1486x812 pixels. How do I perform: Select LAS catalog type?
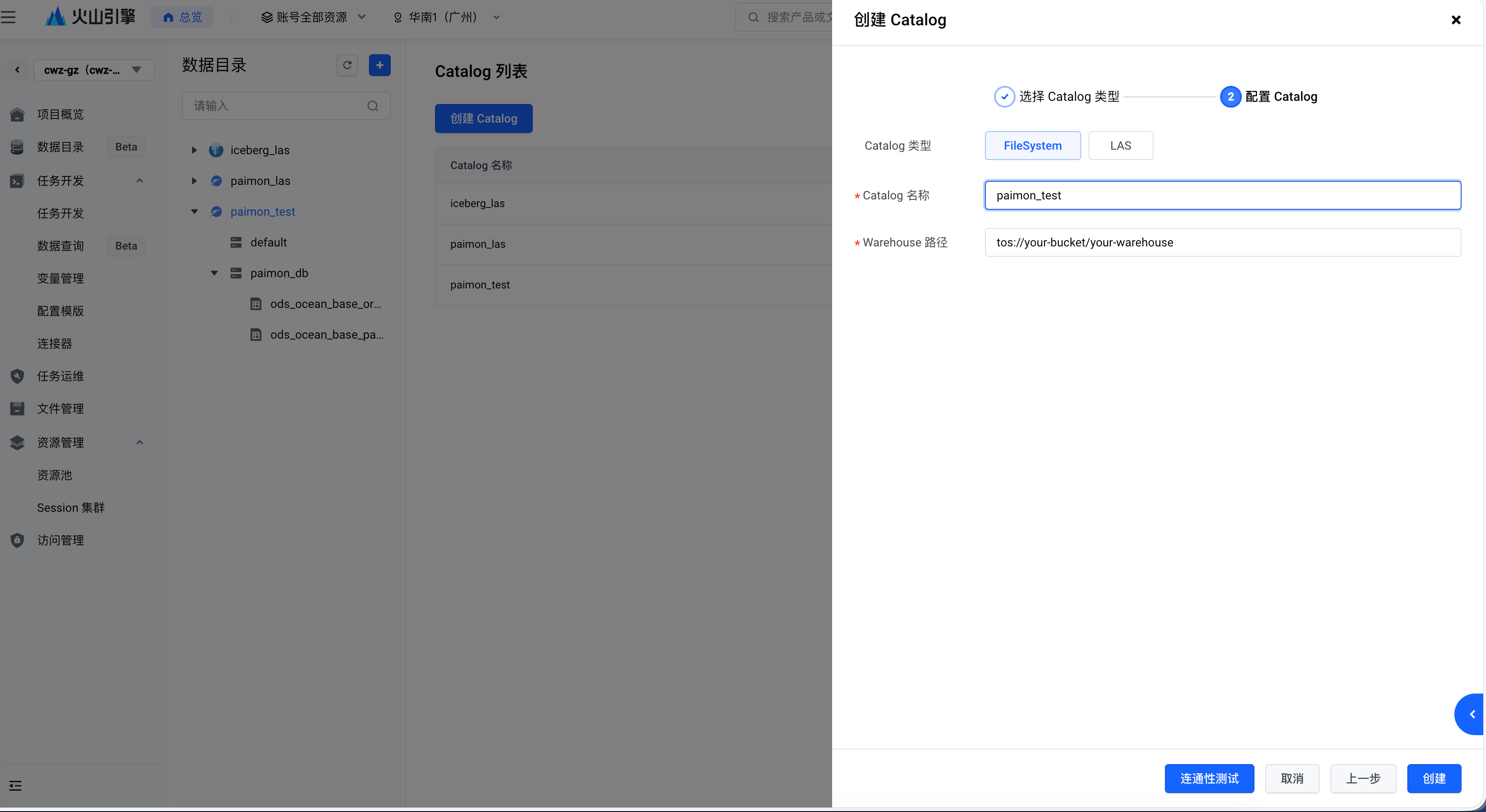[x=1120, y=145]
